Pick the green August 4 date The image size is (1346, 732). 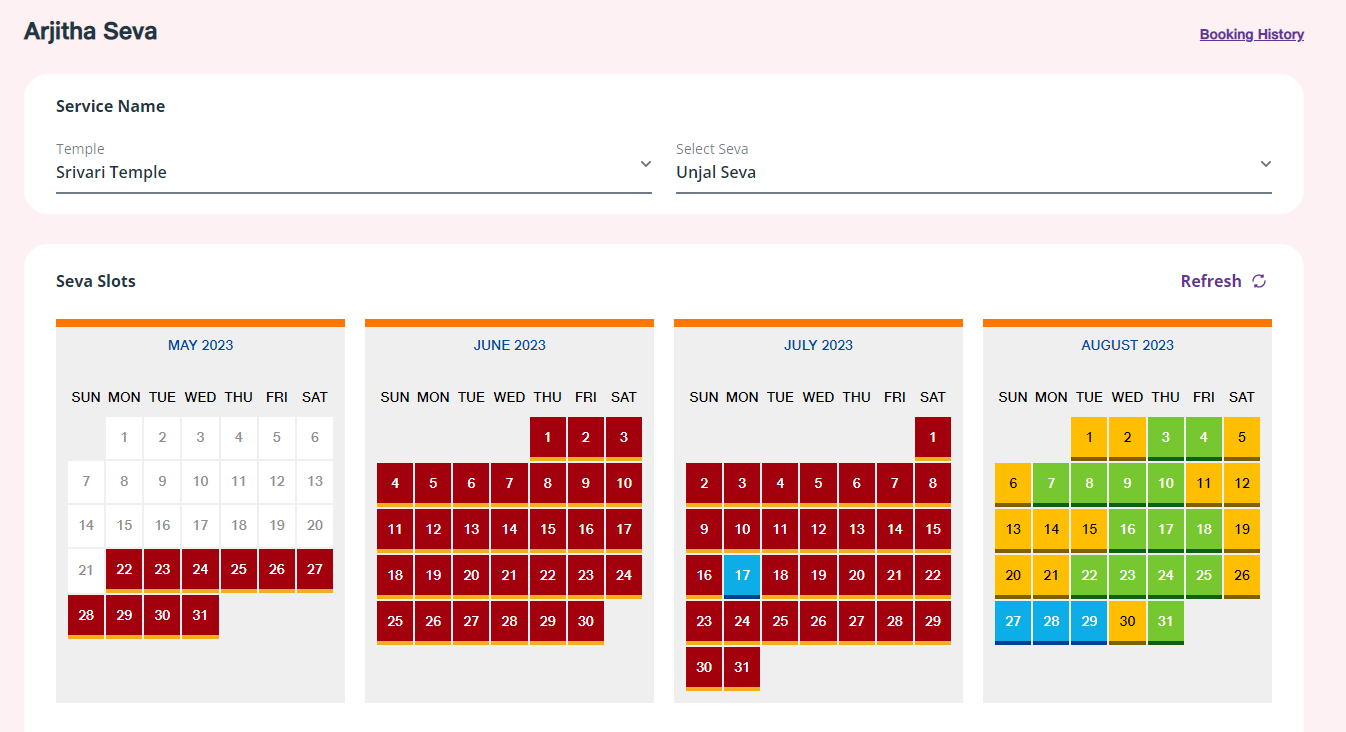click(1204, 439)
